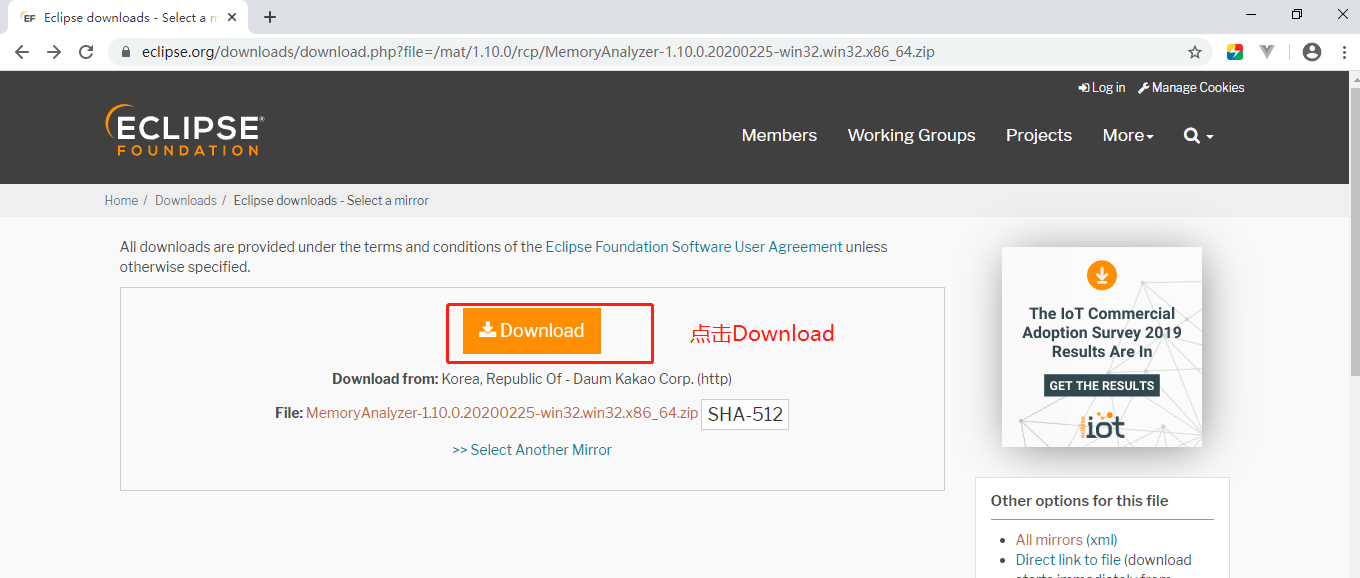
Task: Restore down the browser window
Action: pyautogui.click(x=1297, y=14)
